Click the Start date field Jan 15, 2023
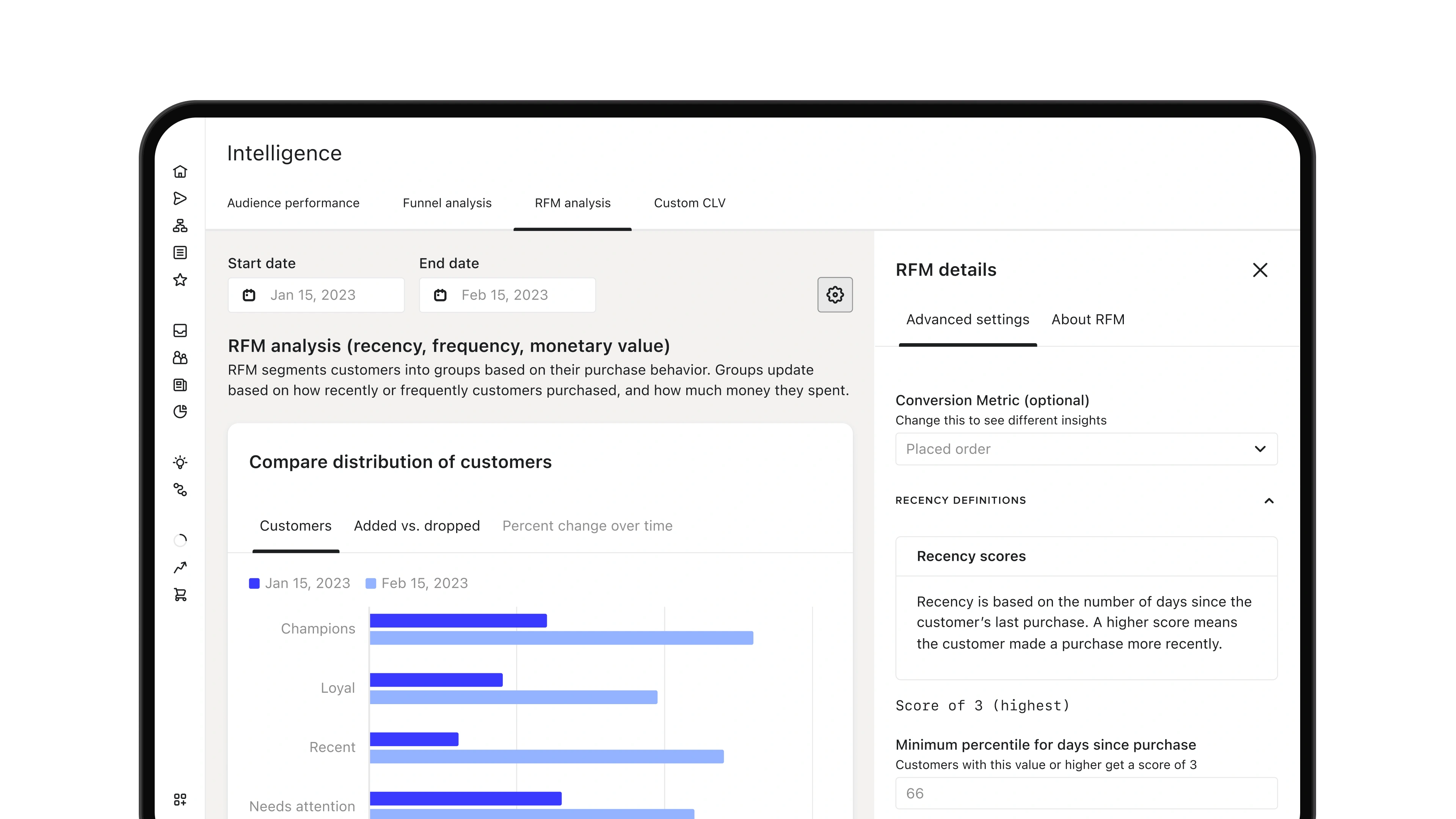This screenshot has width=1456, height=819. (316, 295)
